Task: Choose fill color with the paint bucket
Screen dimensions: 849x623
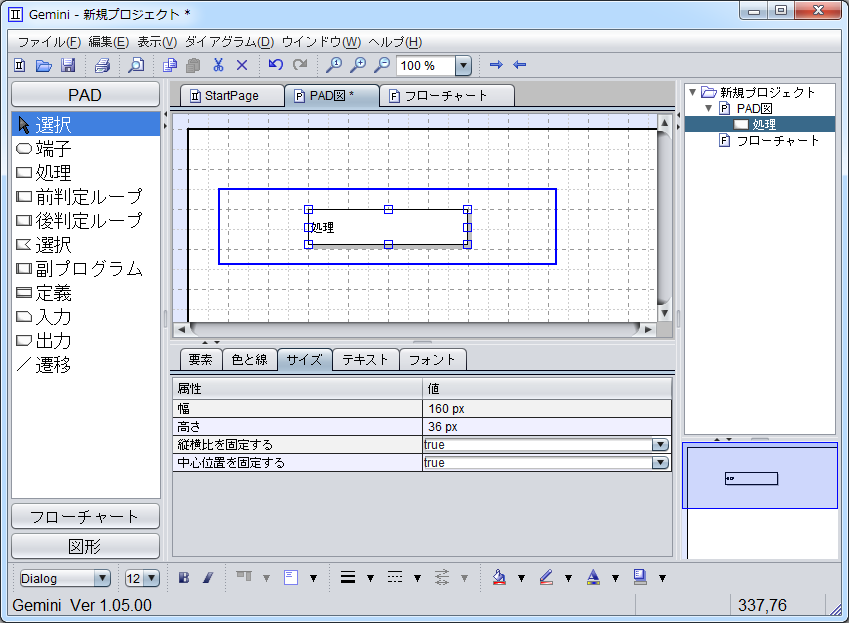Action: (x=499, y=578)
